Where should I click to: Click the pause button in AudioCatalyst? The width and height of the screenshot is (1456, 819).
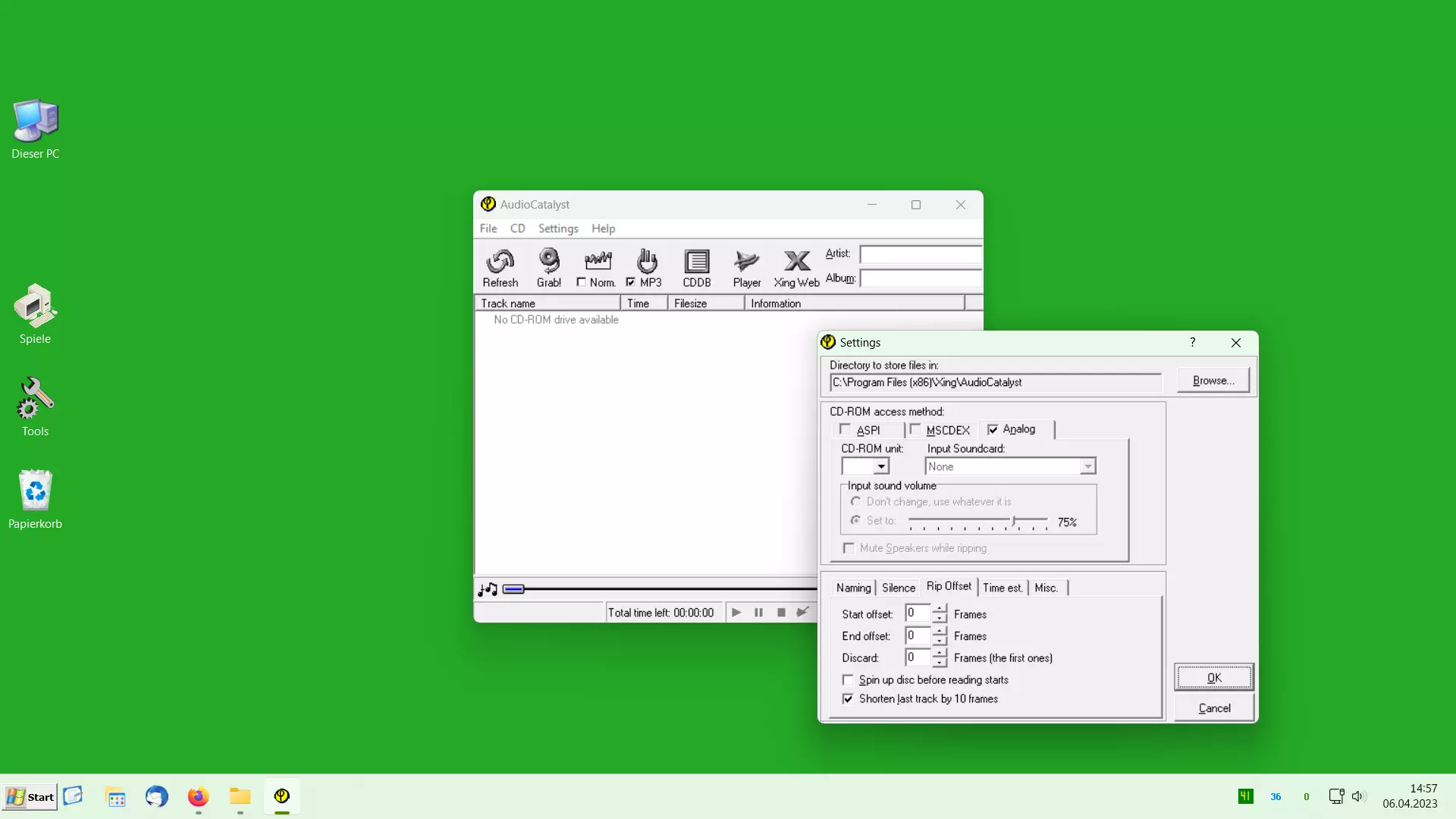tap(758, 612)
